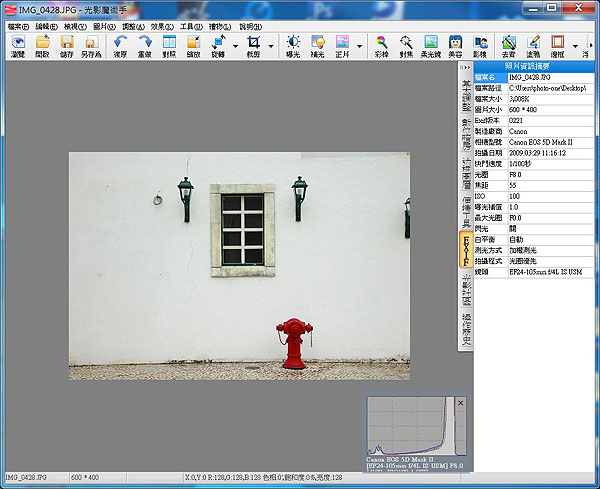
Task: Choose the 去背 (Remove background) tool
Action: (x=508, y=44)
